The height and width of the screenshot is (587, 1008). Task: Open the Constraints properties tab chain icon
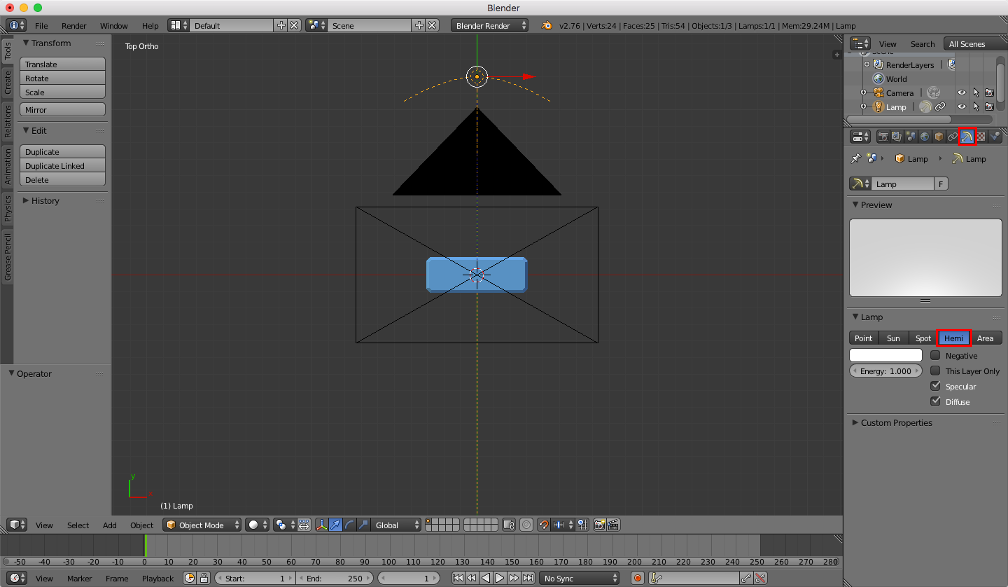(953, 136)
